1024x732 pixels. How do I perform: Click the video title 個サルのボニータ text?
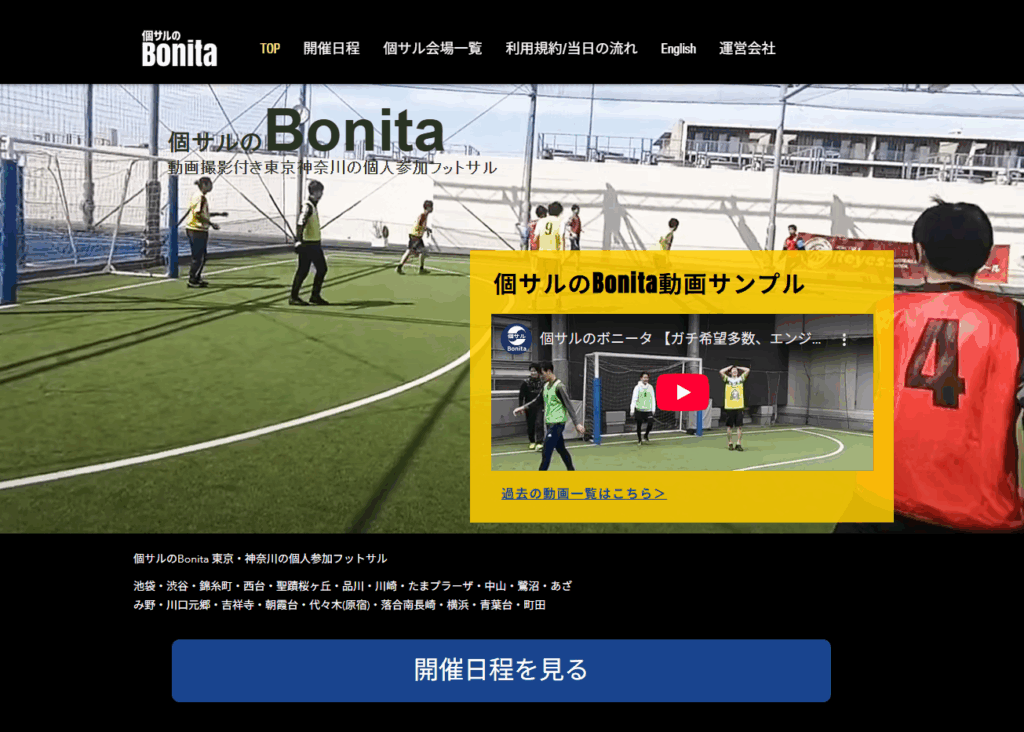point(596,338)
